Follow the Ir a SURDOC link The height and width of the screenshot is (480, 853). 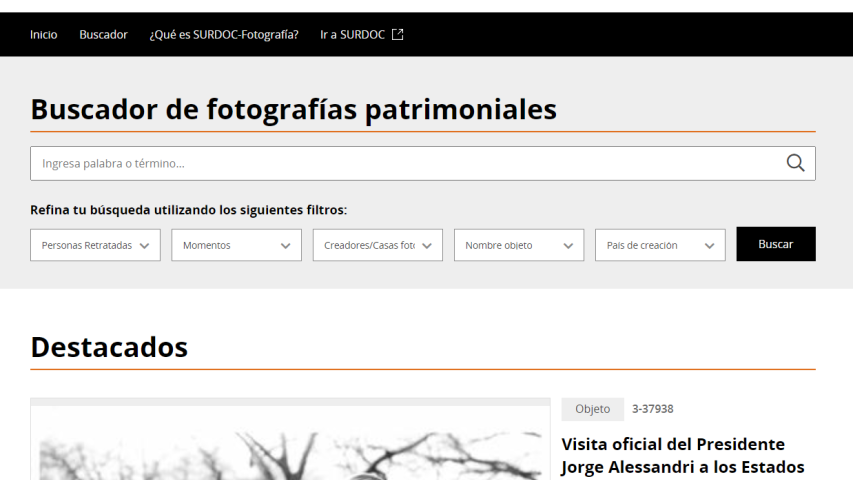coord(362,35)
